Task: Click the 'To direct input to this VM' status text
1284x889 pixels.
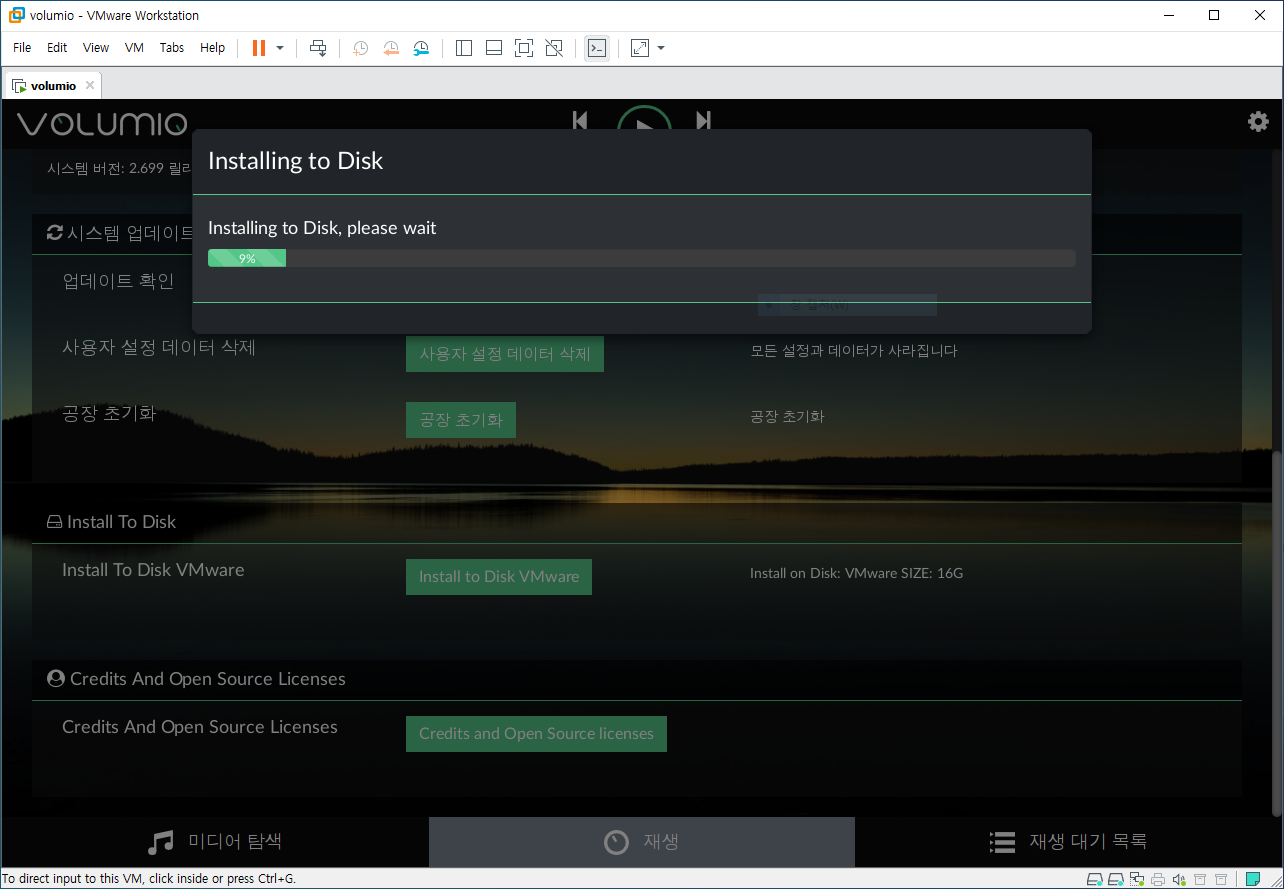Action: [x=148, y=879]
